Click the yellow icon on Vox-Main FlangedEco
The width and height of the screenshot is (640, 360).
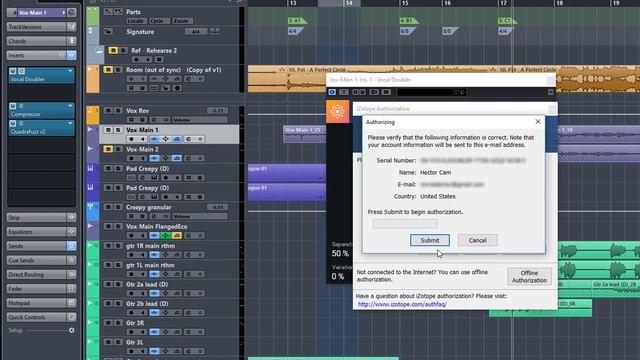pyautogui.click(x=177, y=236)
